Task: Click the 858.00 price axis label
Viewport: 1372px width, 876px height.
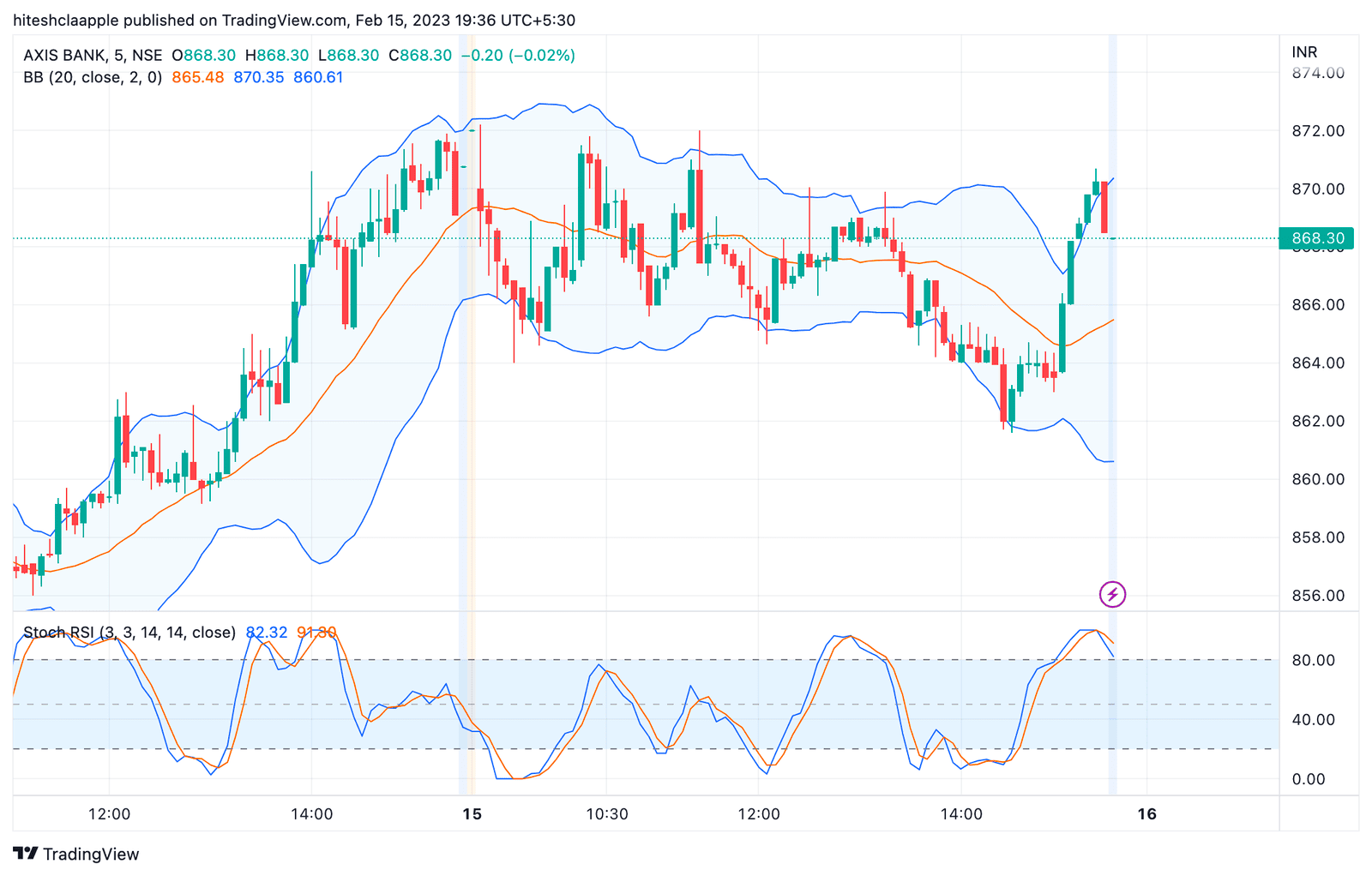Action: point(1318,537)
